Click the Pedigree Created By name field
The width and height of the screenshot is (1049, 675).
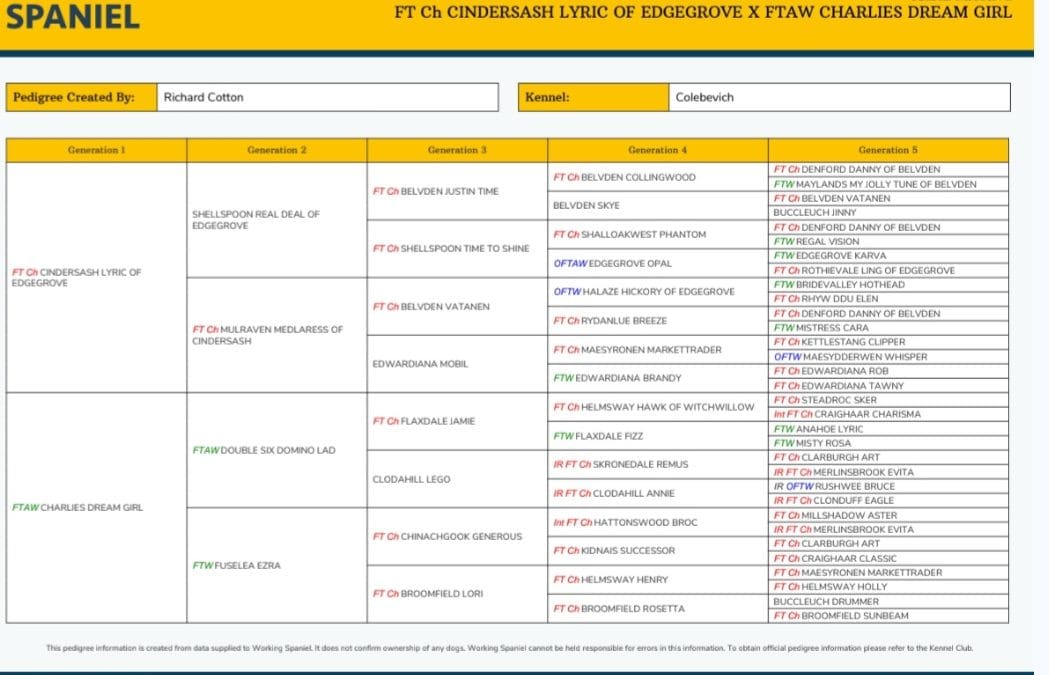click(326, 97)
